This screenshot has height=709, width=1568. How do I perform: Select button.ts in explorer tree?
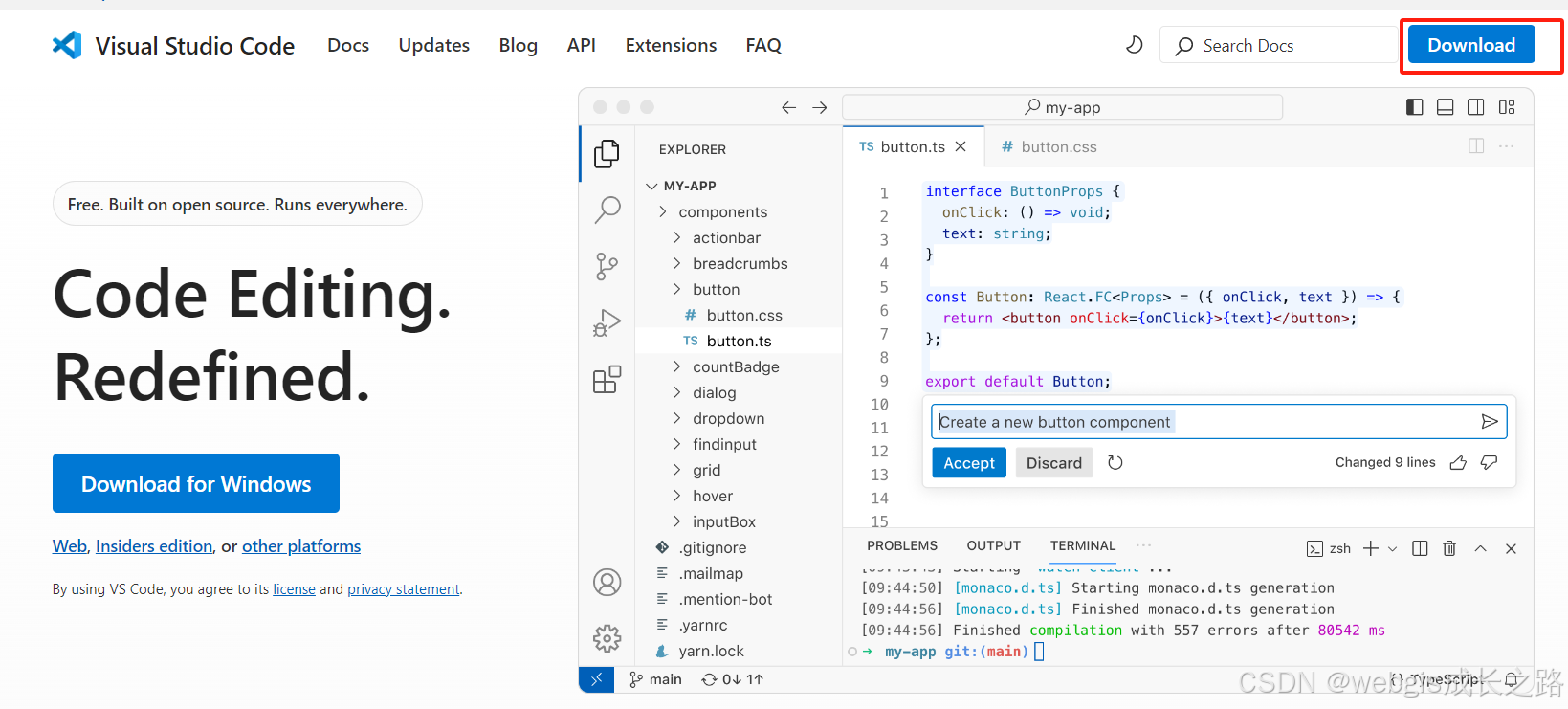coord(739,341)
